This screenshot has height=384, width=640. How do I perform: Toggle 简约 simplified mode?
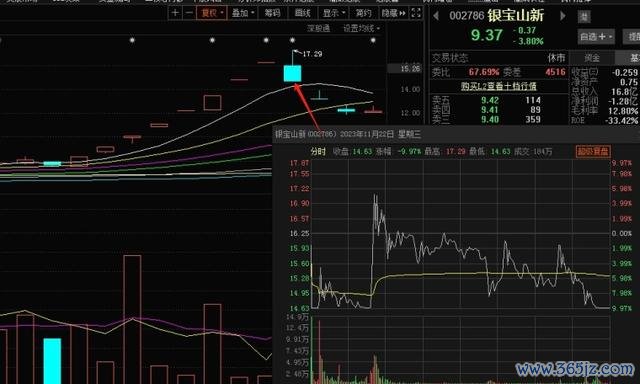[x=363, y=13]
